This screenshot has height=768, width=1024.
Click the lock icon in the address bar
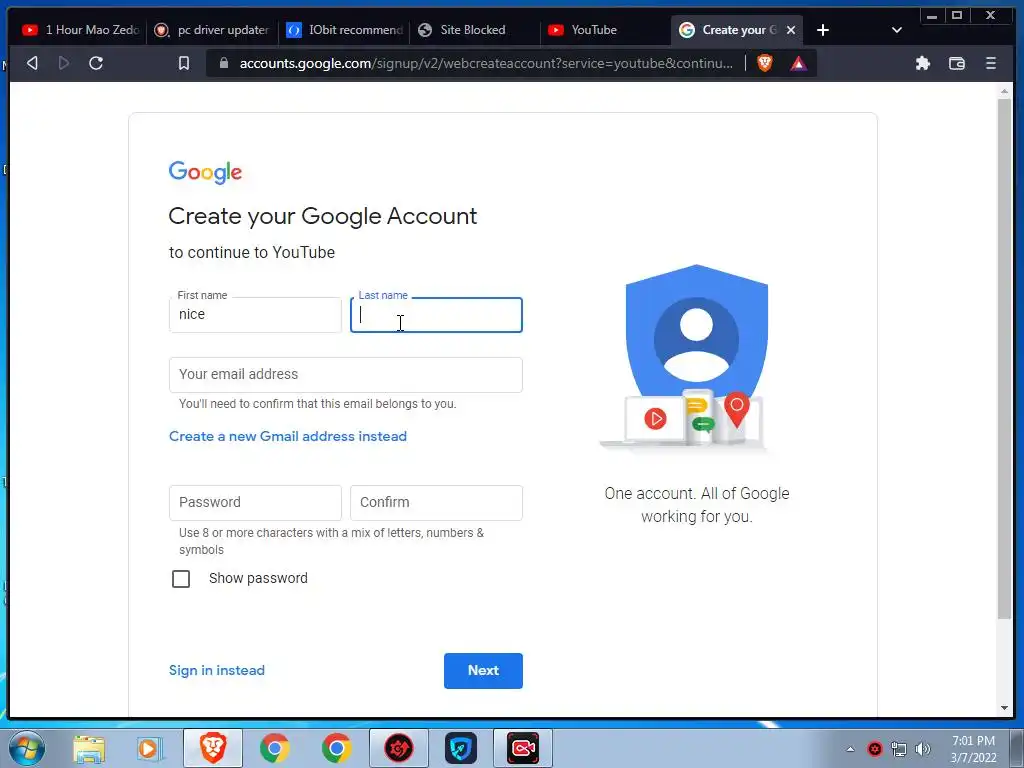pos(224,63)
